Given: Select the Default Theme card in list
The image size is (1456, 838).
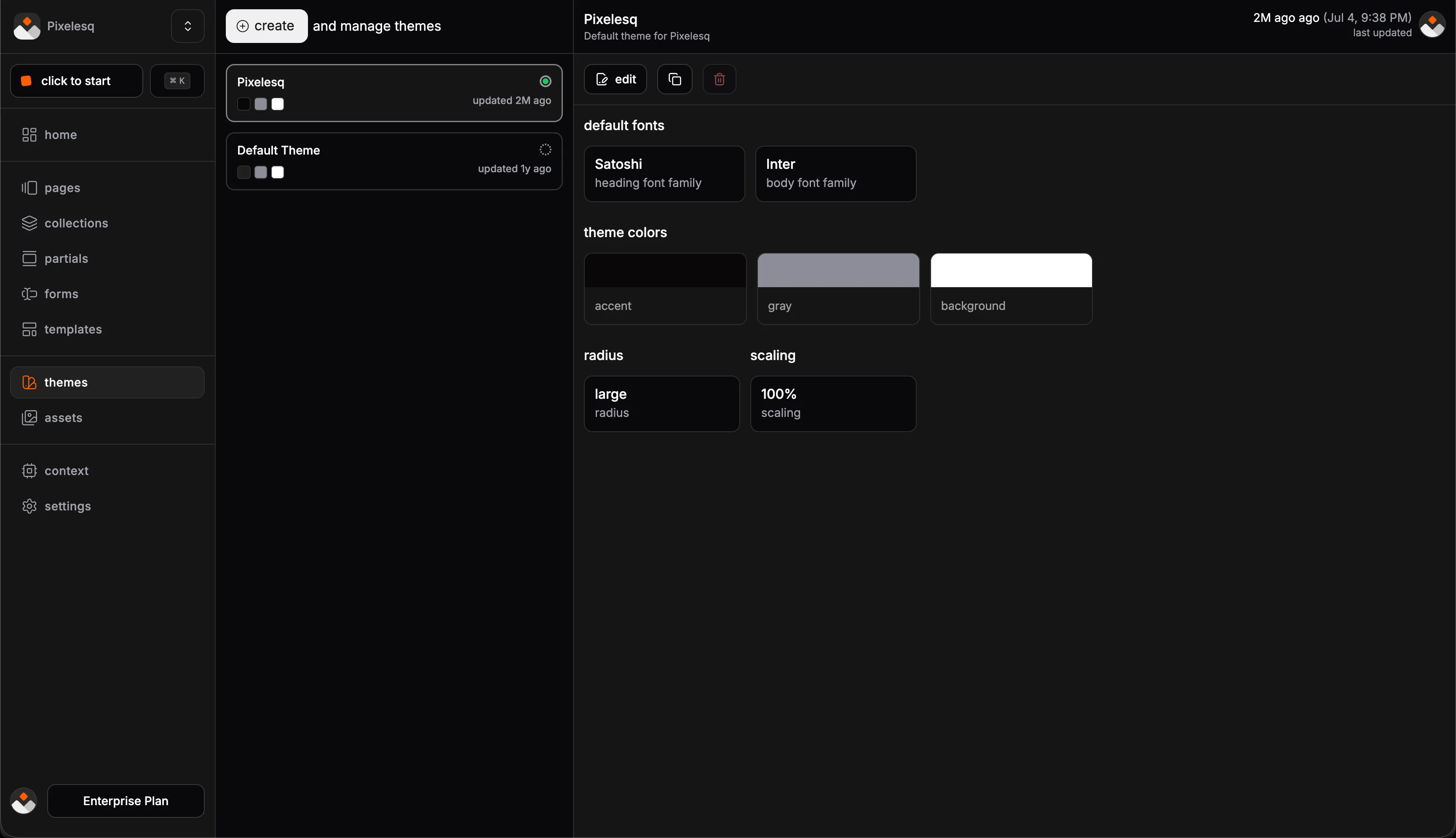Looking at the screenshot, I should [394, 161].
